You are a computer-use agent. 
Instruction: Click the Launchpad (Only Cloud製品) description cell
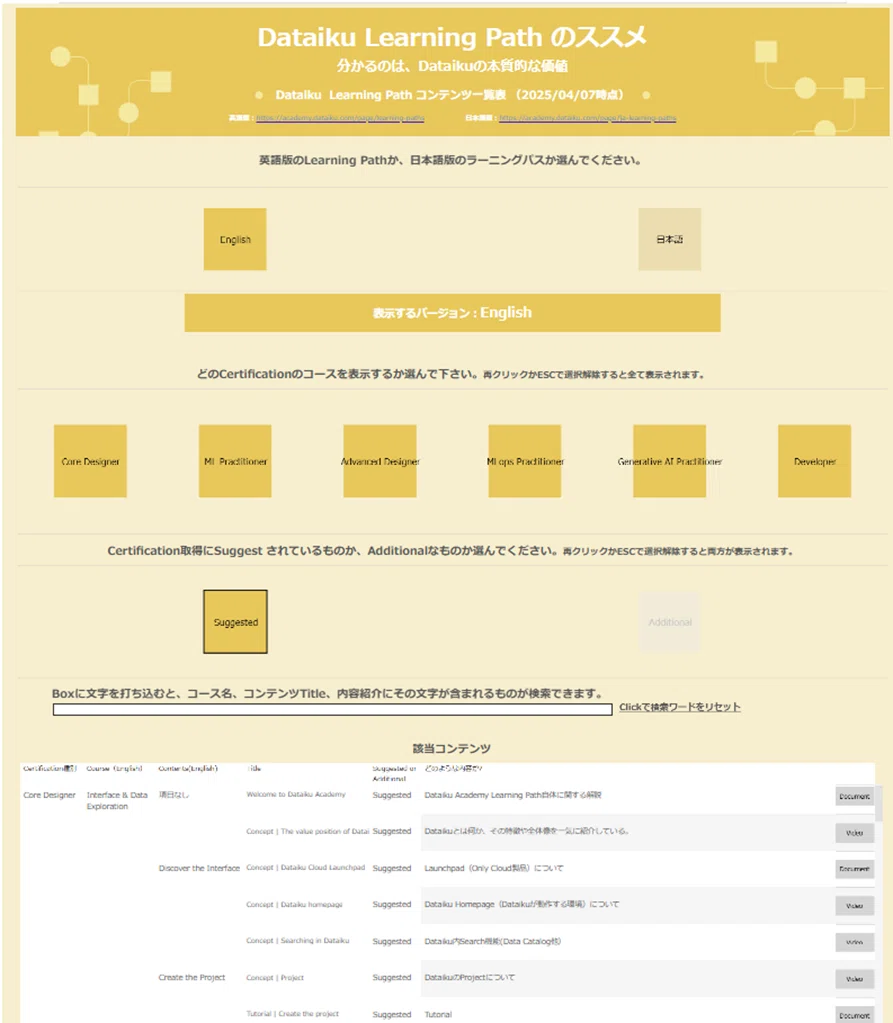[494, 868]
